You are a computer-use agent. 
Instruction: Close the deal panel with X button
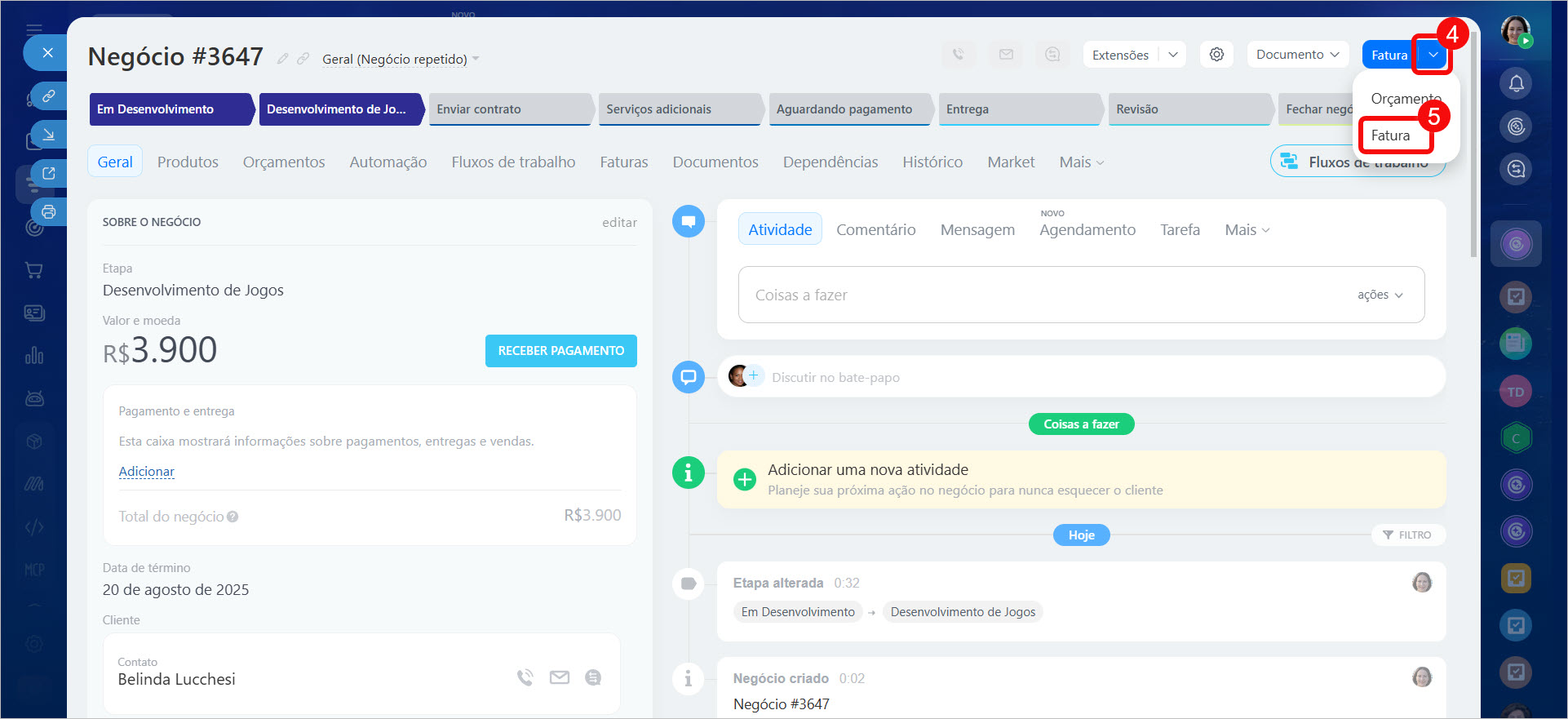click(x=48, y=53)
